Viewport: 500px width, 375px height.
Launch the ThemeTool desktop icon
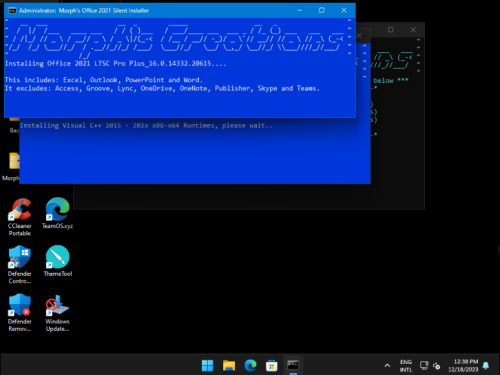[x=58, y=261]
